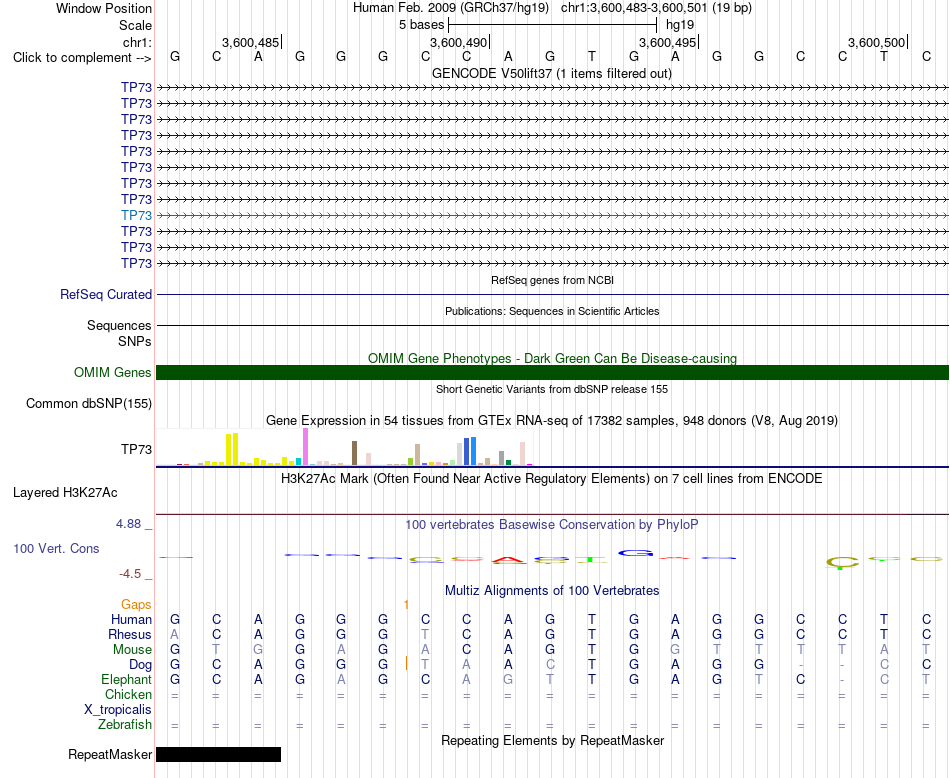Click the chr1: ruler label
Image resolution: width=950 pixels, height=778 pixels.
137,42
